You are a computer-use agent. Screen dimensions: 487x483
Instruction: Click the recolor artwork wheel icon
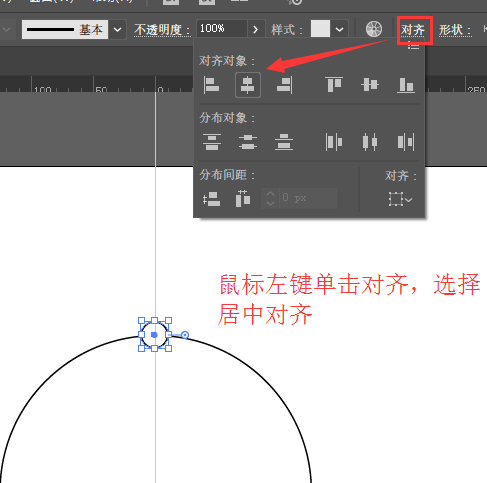click(x=374, y=29)
